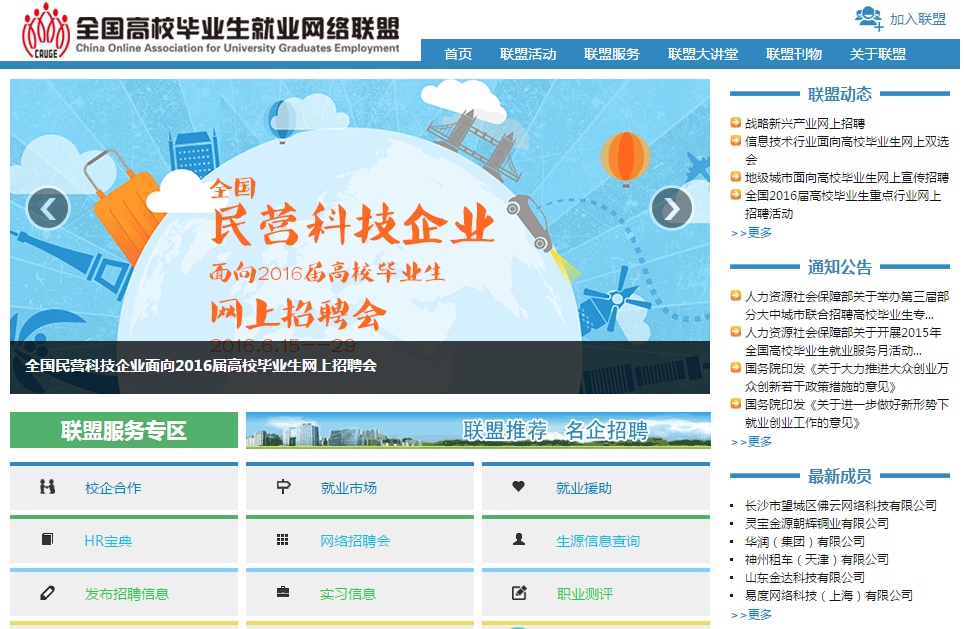The image size is (964, 629).
Task: Click the 网络招聘会 grid icon
Action: pyautogui.click(x=283, y=540)
